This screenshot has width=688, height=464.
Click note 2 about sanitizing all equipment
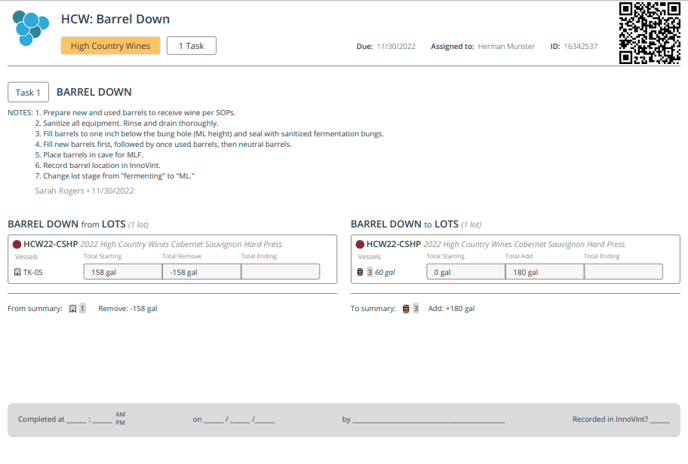pos(126,123)
